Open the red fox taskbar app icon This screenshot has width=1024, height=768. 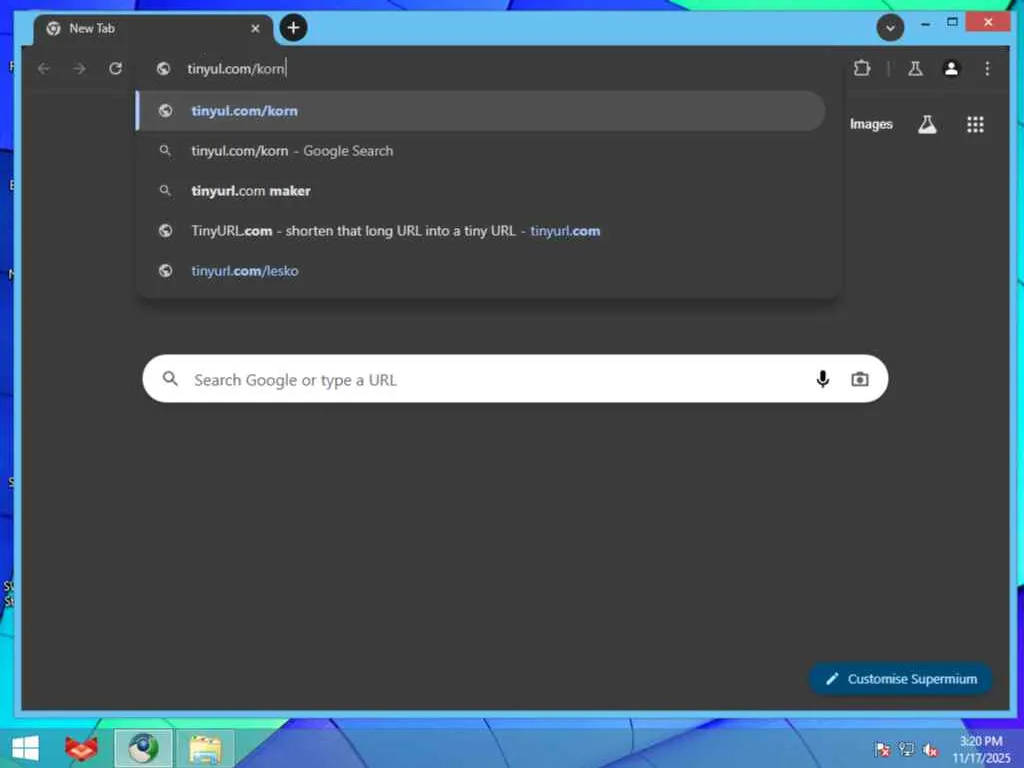tap(81, 748)
